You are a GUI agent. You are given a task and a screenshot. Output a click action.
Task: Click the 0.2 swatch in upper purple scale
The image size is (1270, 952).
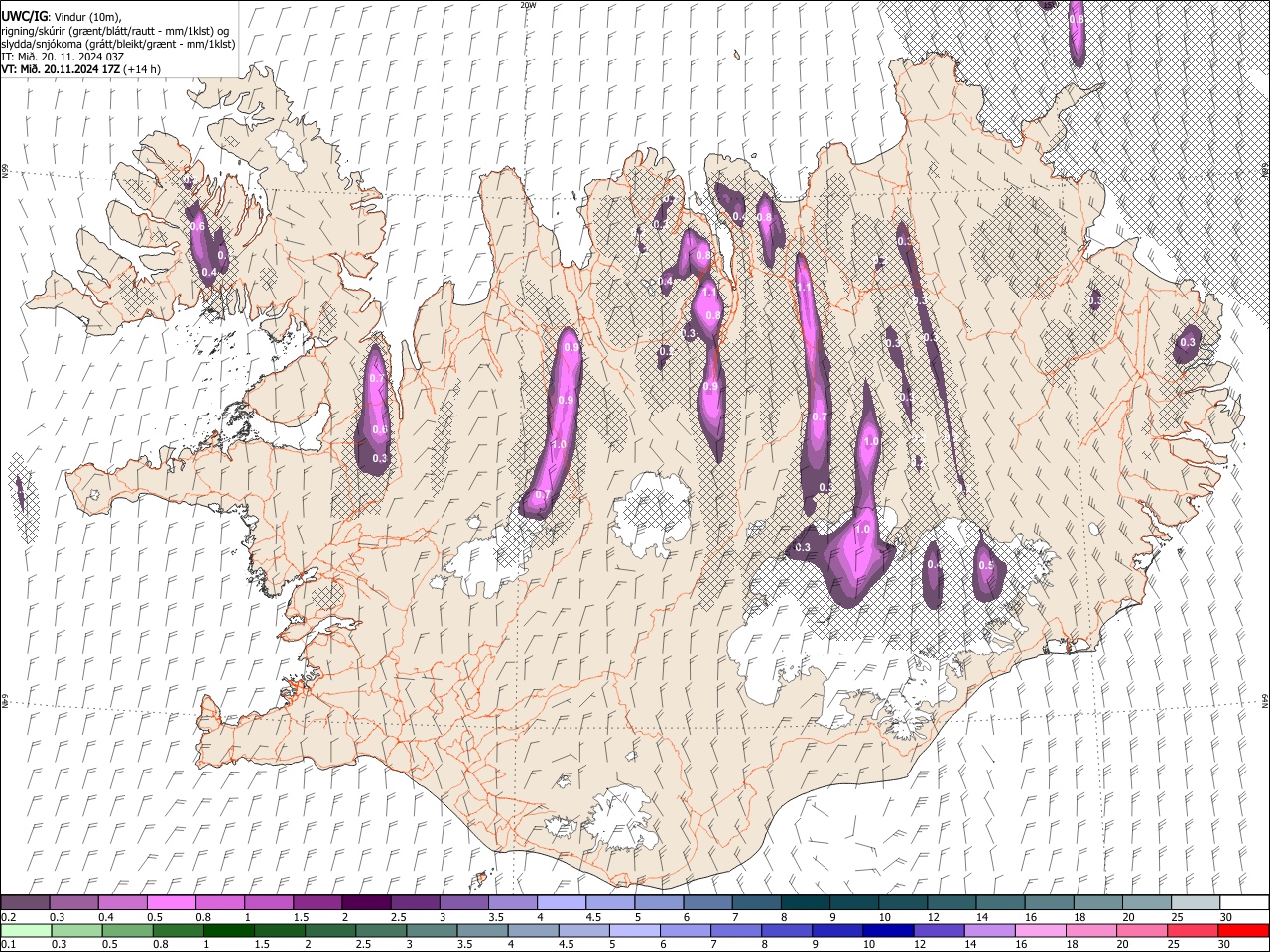[x=25, y=903]
